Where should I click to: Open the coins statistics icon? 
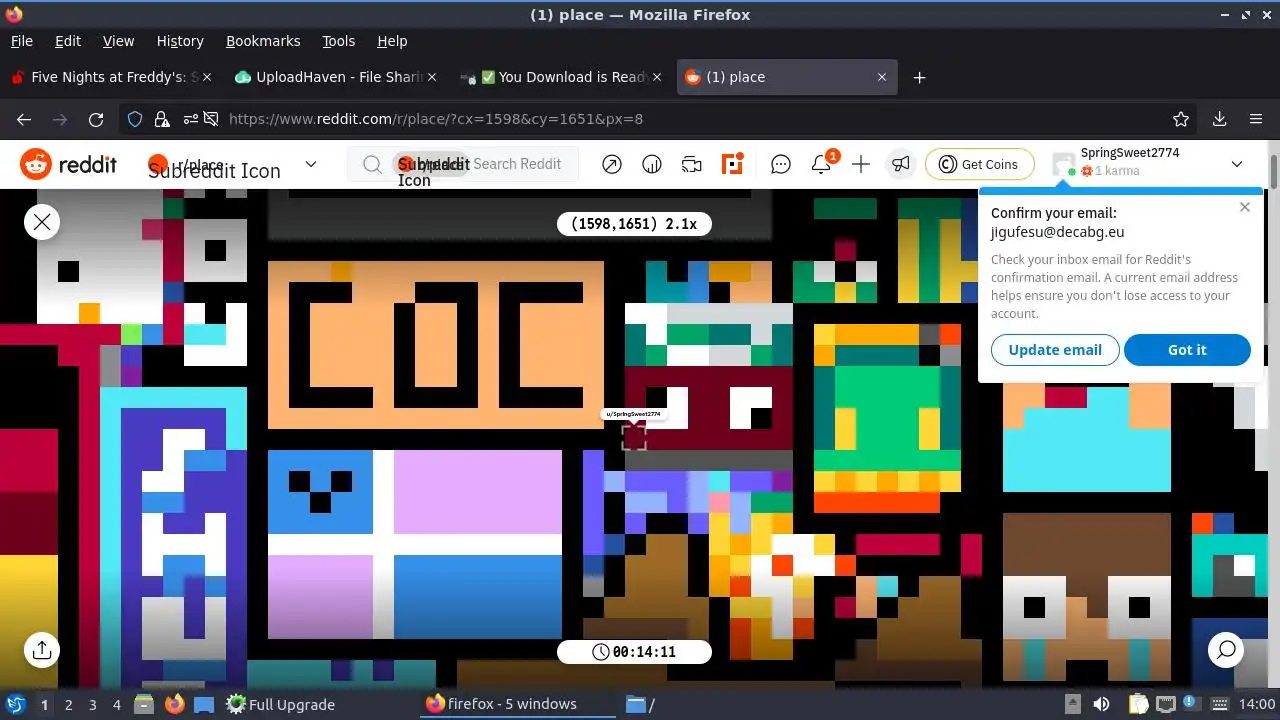coord(652,165)
